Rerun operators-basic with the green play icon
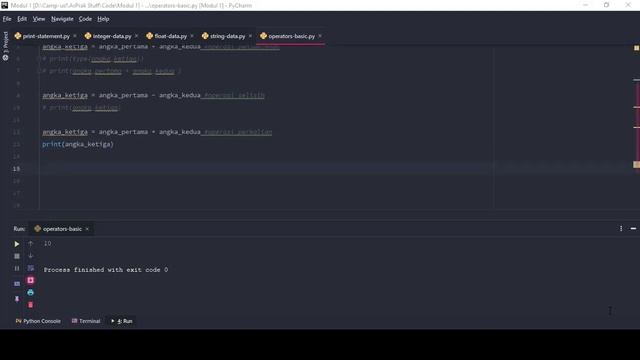This screenshot has height=360, width=640. point(17,244)
